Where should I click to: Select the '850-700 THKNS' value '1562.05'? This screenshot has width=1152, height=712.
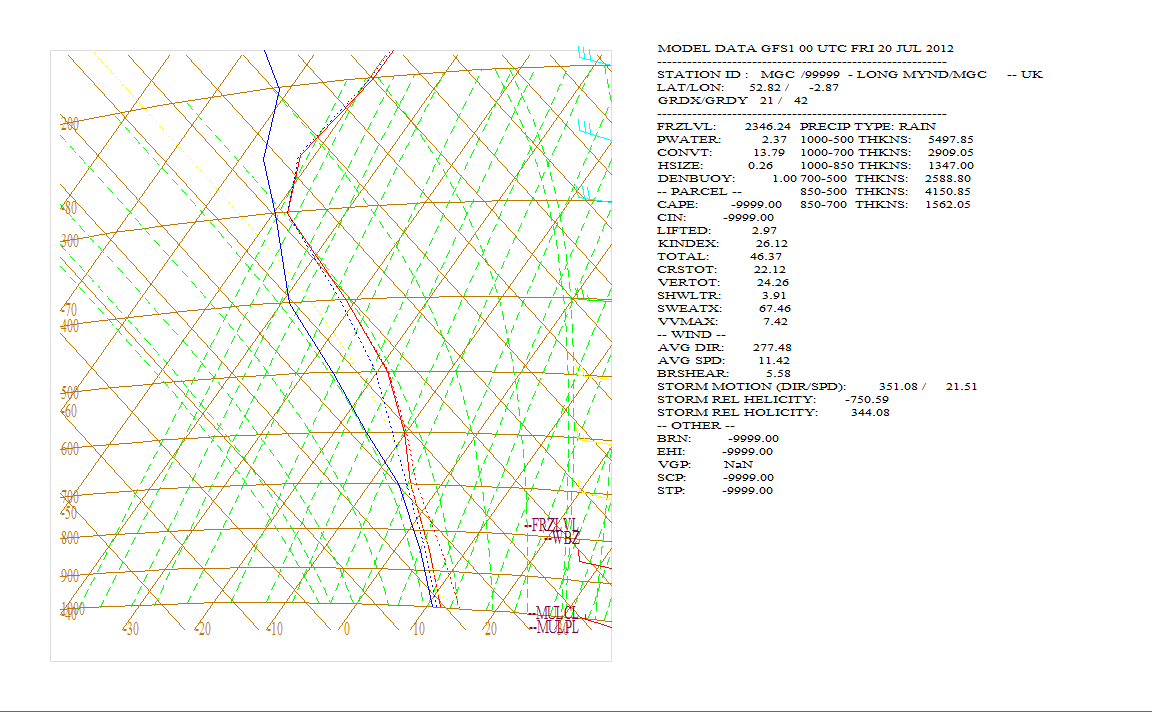[x=948, y=204]
